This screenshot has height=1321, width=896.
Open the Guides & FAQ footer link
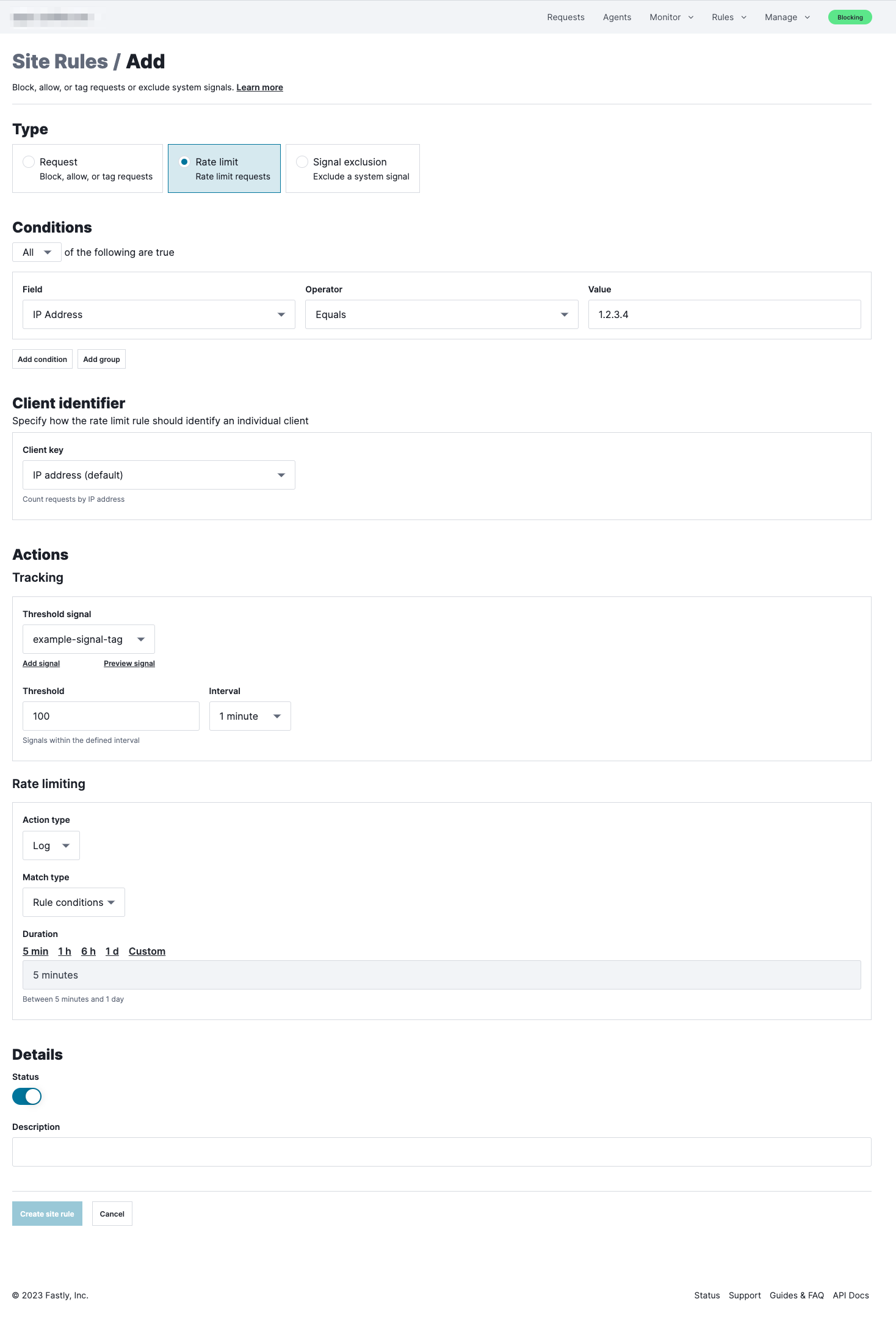[x=797, y=1295]
